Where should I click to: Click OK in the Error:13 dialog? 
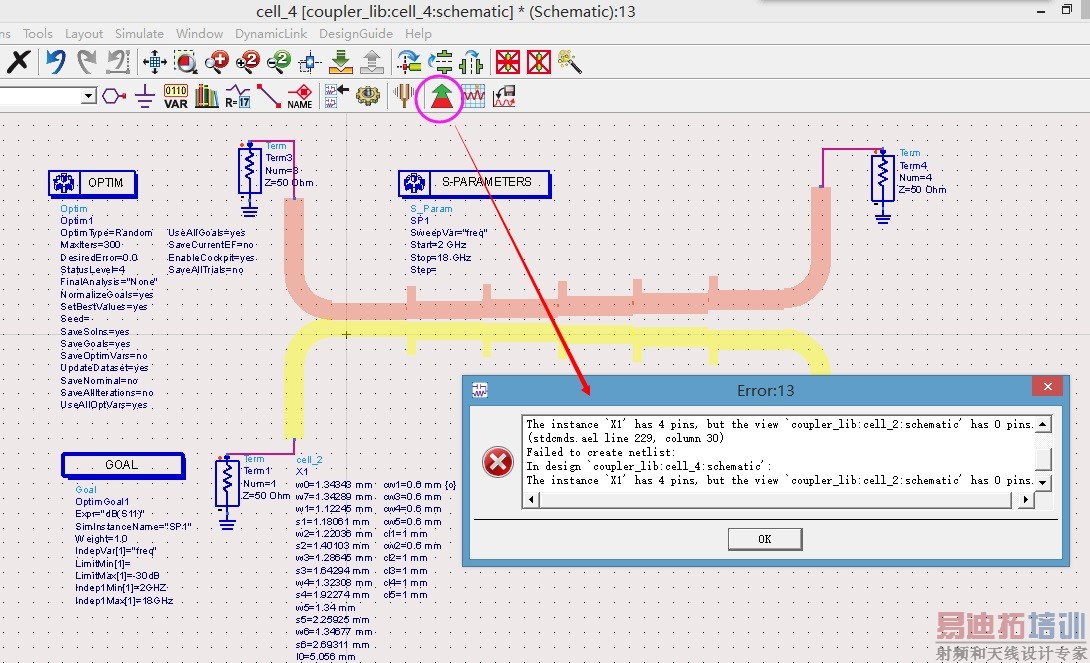point(765,539)
